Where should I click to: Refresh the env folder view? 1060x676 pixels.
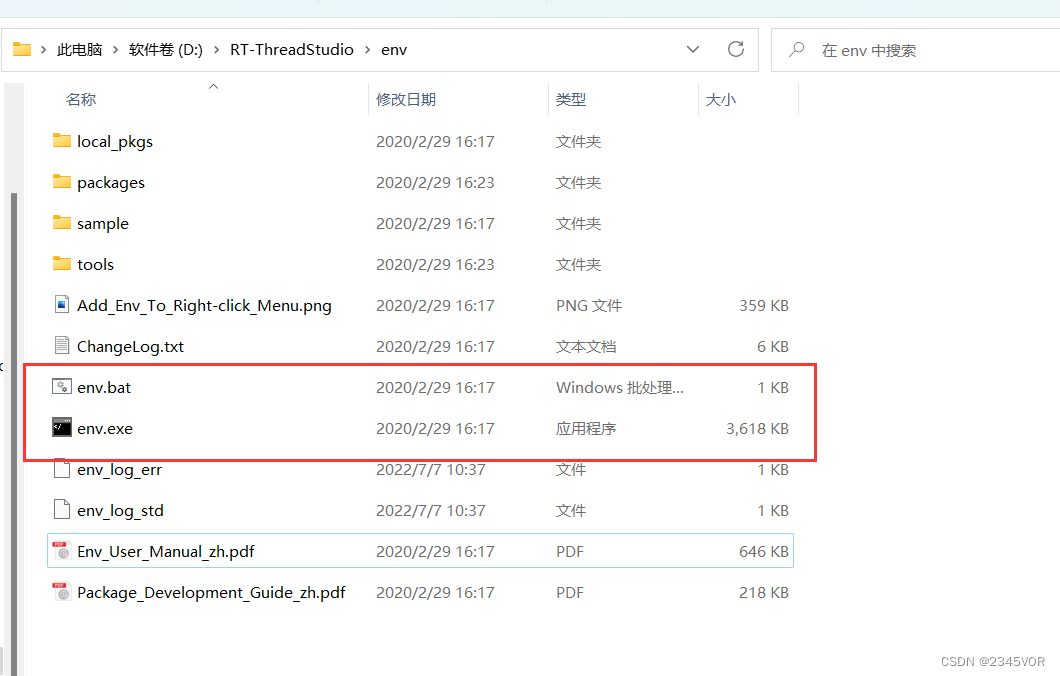tap(736, 49)
